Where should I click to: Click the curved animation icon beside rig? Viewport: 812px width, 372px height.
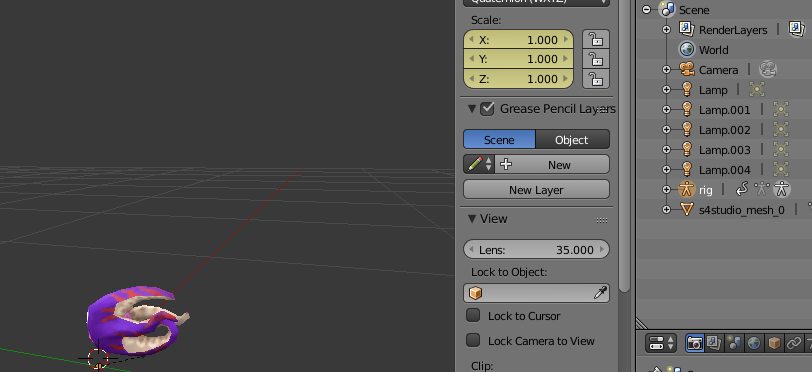point(742,190)
